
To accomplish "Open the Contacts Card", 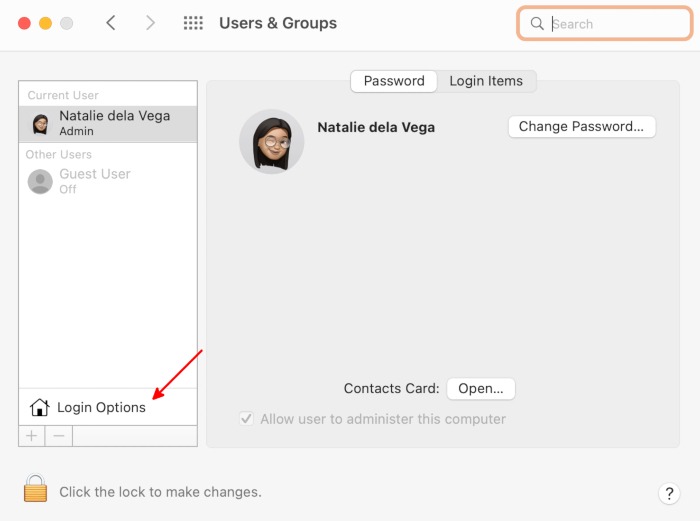I will tap(480, 388).
